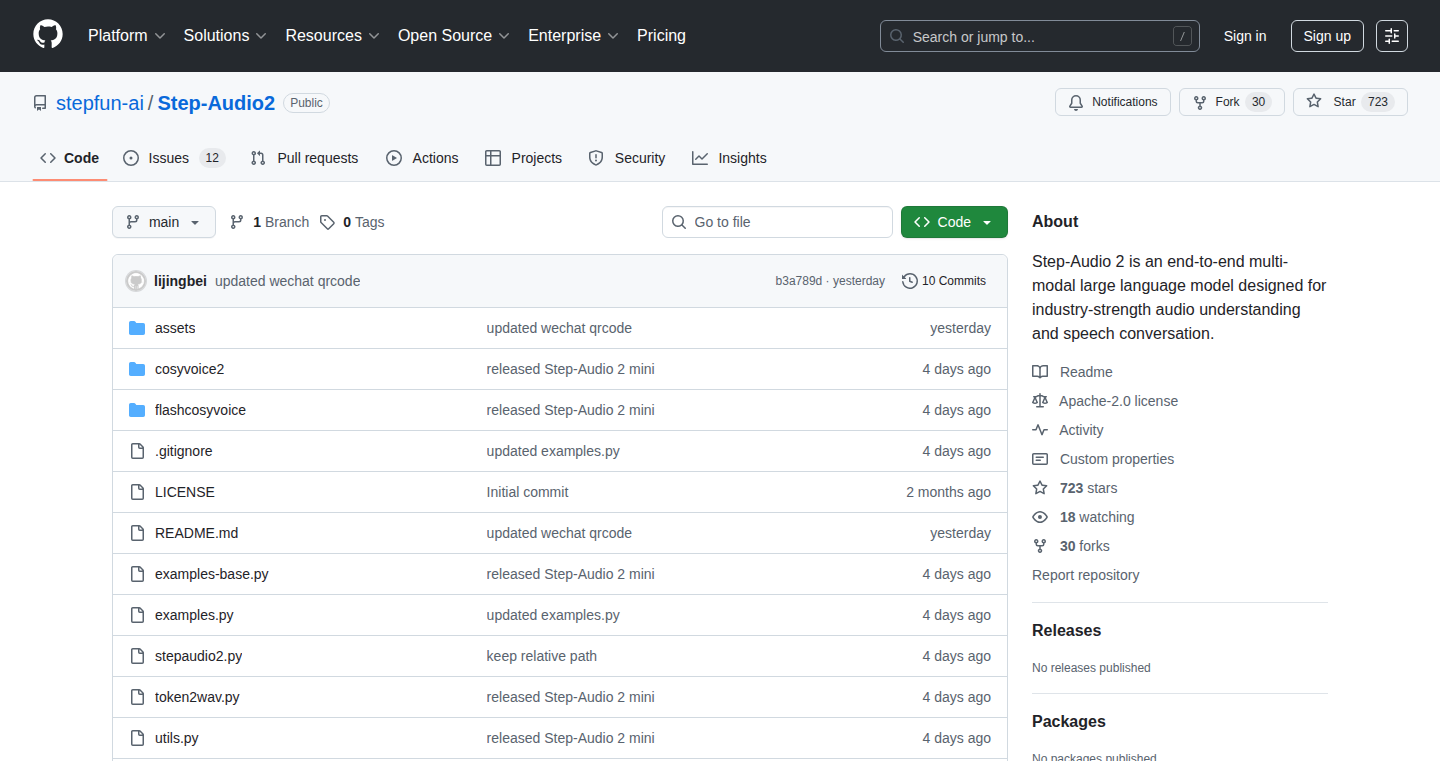Click the Report repository link
Screen dimensions: 1440x761
coord(1085,575)
